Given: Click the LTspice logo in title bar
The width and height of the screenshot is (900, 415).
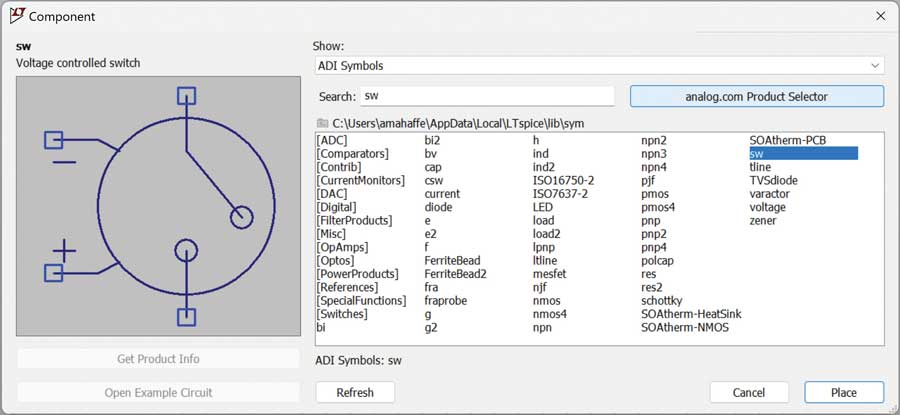Looking at the screenshot, I should pyautogui.click(x=17, y=16).
